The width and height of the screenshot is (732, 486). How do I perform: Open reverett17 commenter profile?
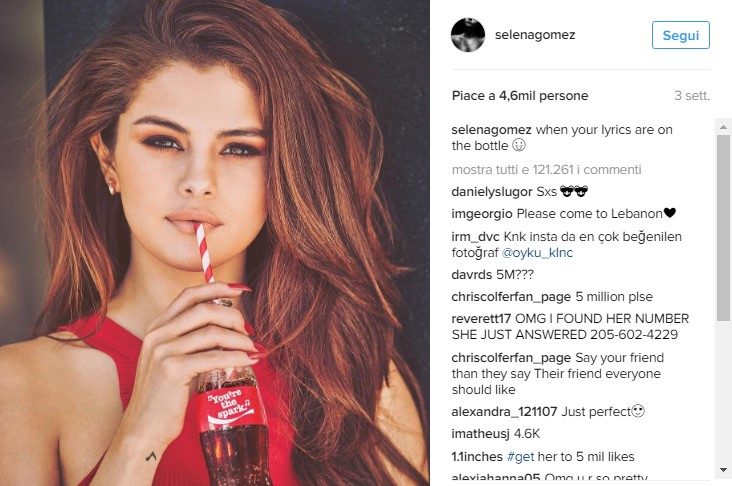pyautogui.click(x=481, y=318)
